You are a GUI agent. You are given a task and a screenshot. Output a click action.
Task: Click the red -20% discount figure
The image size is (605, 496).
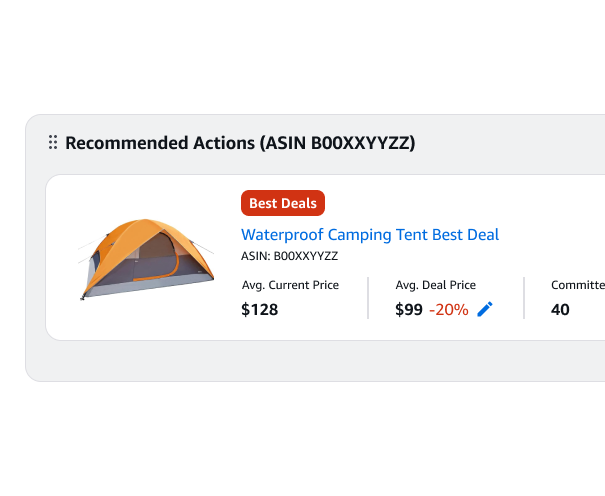pyautogui.click(x=449, y=310)
